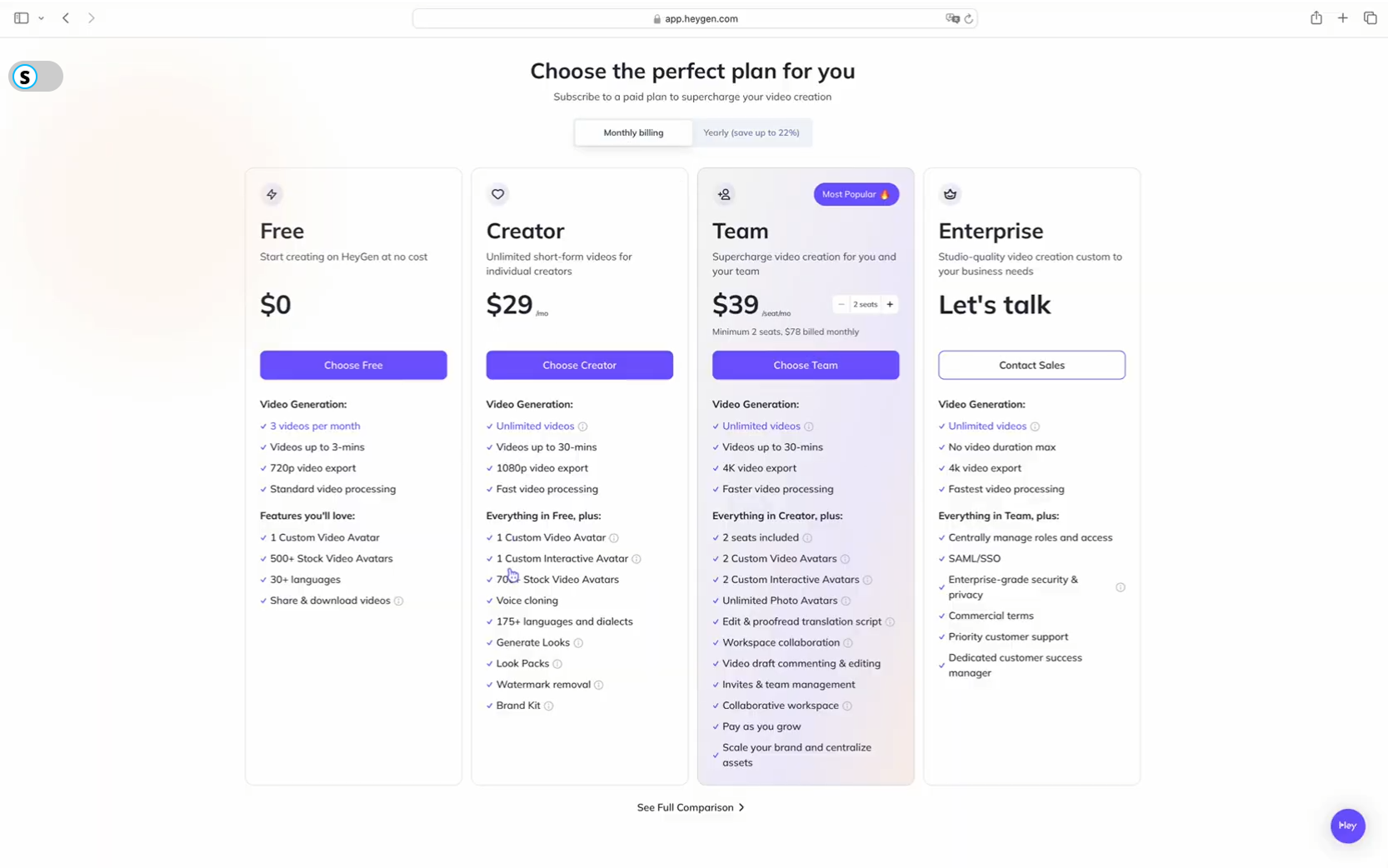Switch to Yearly billing (save up to 22%)
The height and width of the screenshot is (868, 1388).
point(751,132)
